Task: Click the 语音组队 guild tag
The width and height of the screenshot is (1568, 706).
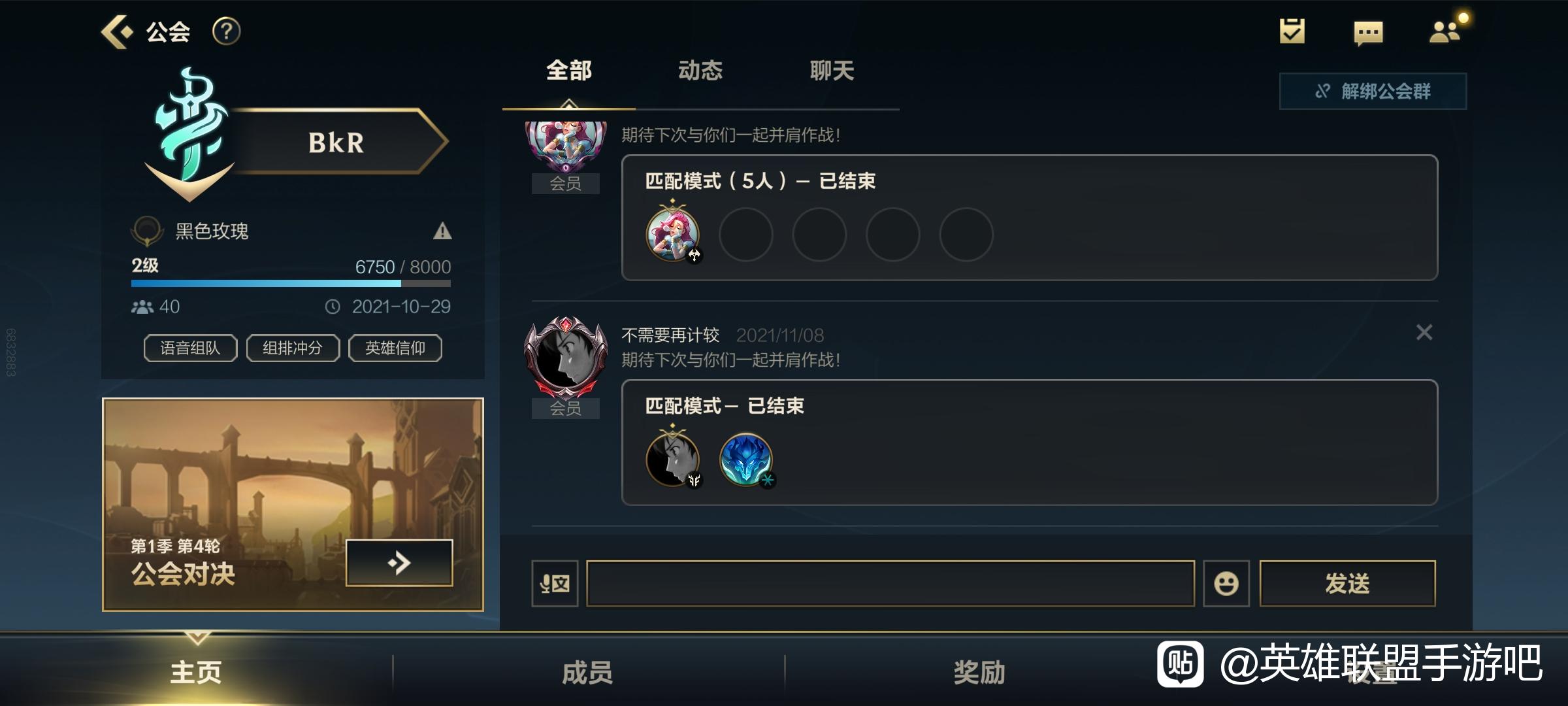Action: coord(190,348)
